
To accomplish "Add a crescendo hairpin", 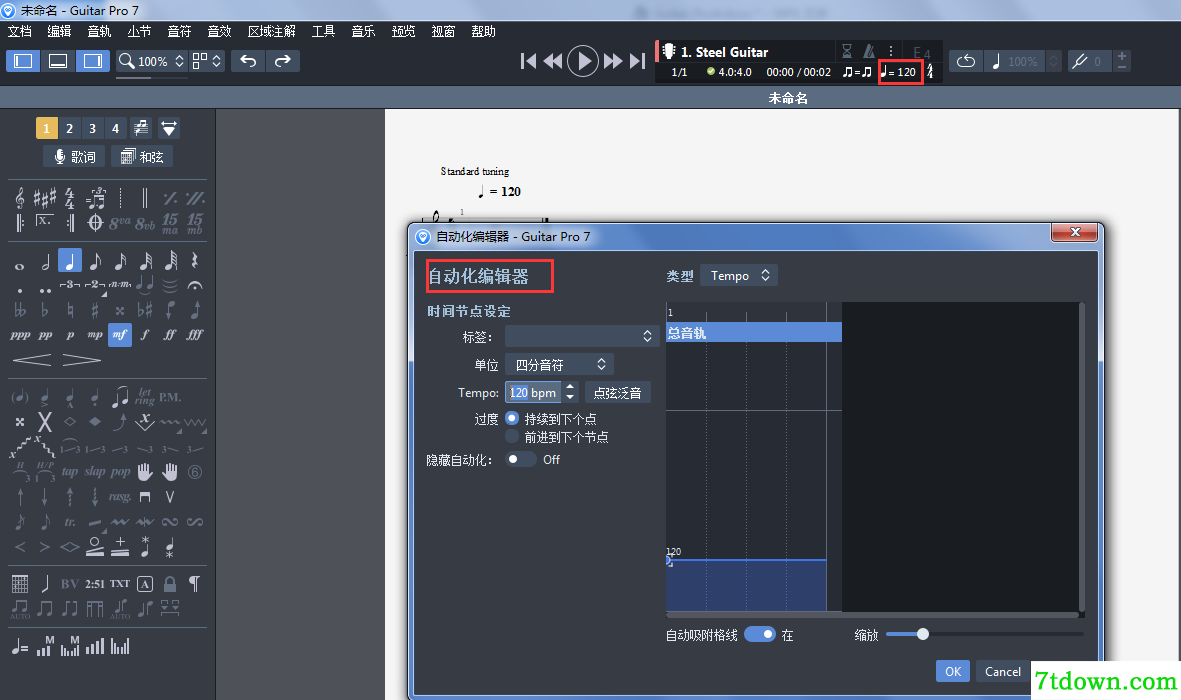I will click(x=32, y=360).
